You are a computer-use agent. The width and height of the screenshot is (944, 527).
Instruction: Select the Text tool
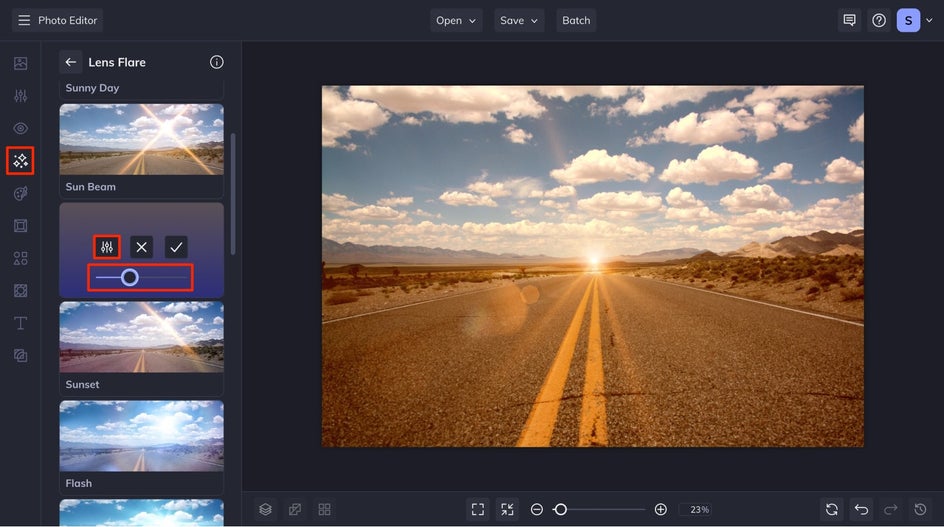20,323
